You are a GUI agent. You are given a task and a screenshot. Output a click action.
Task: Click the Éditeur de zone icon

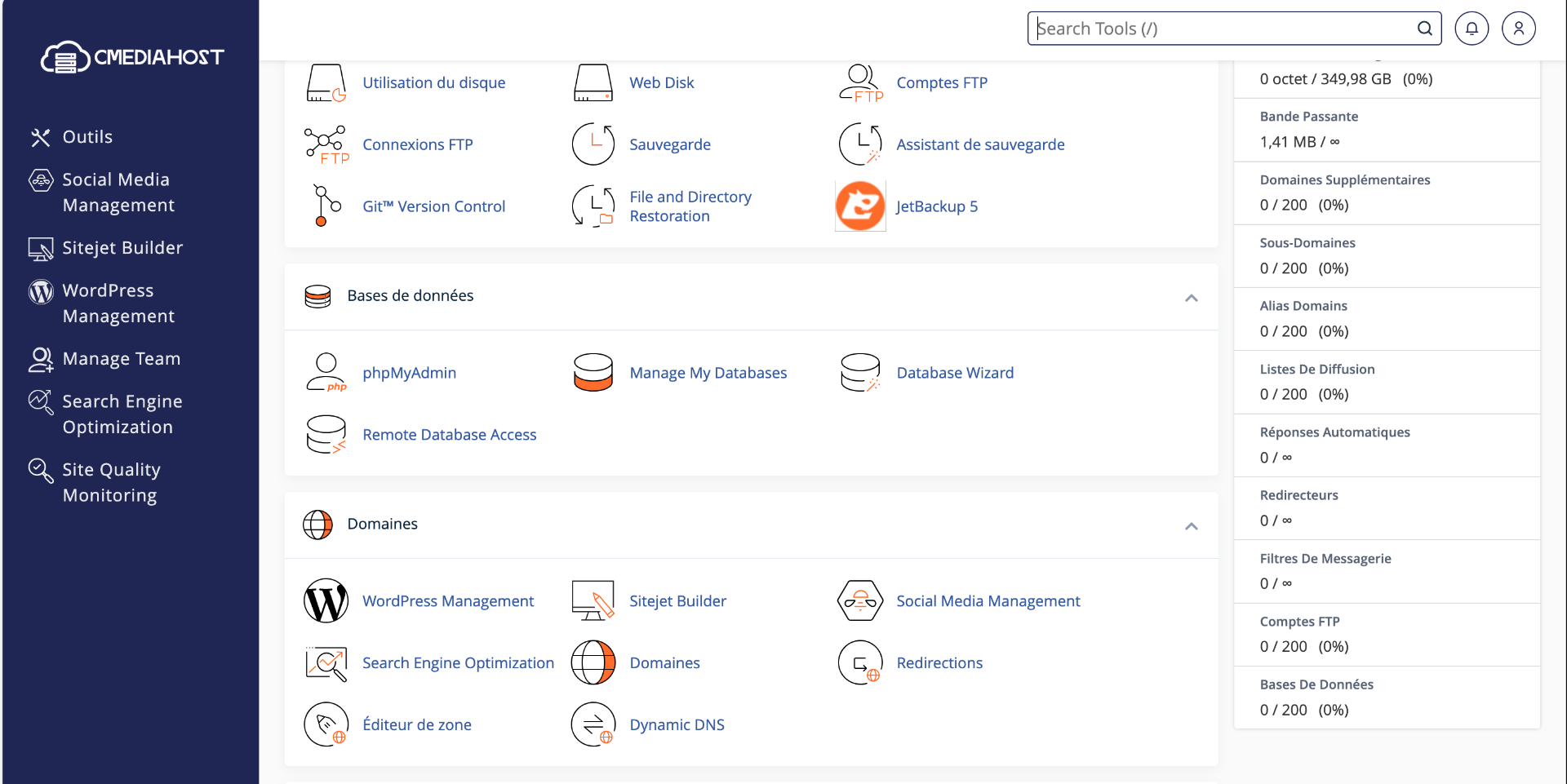(x=326, y=724)
